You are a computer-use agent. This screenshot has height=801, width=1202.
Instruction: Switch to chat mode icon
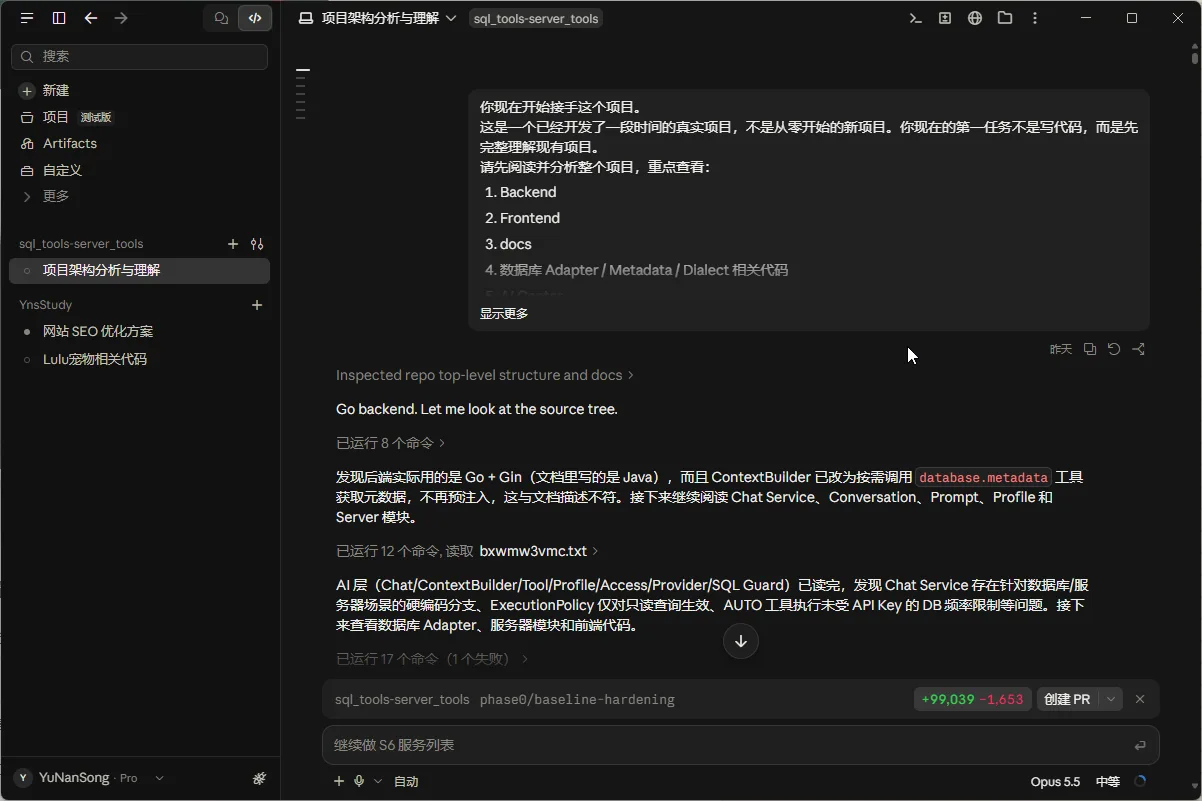click(x=222, y=18)
